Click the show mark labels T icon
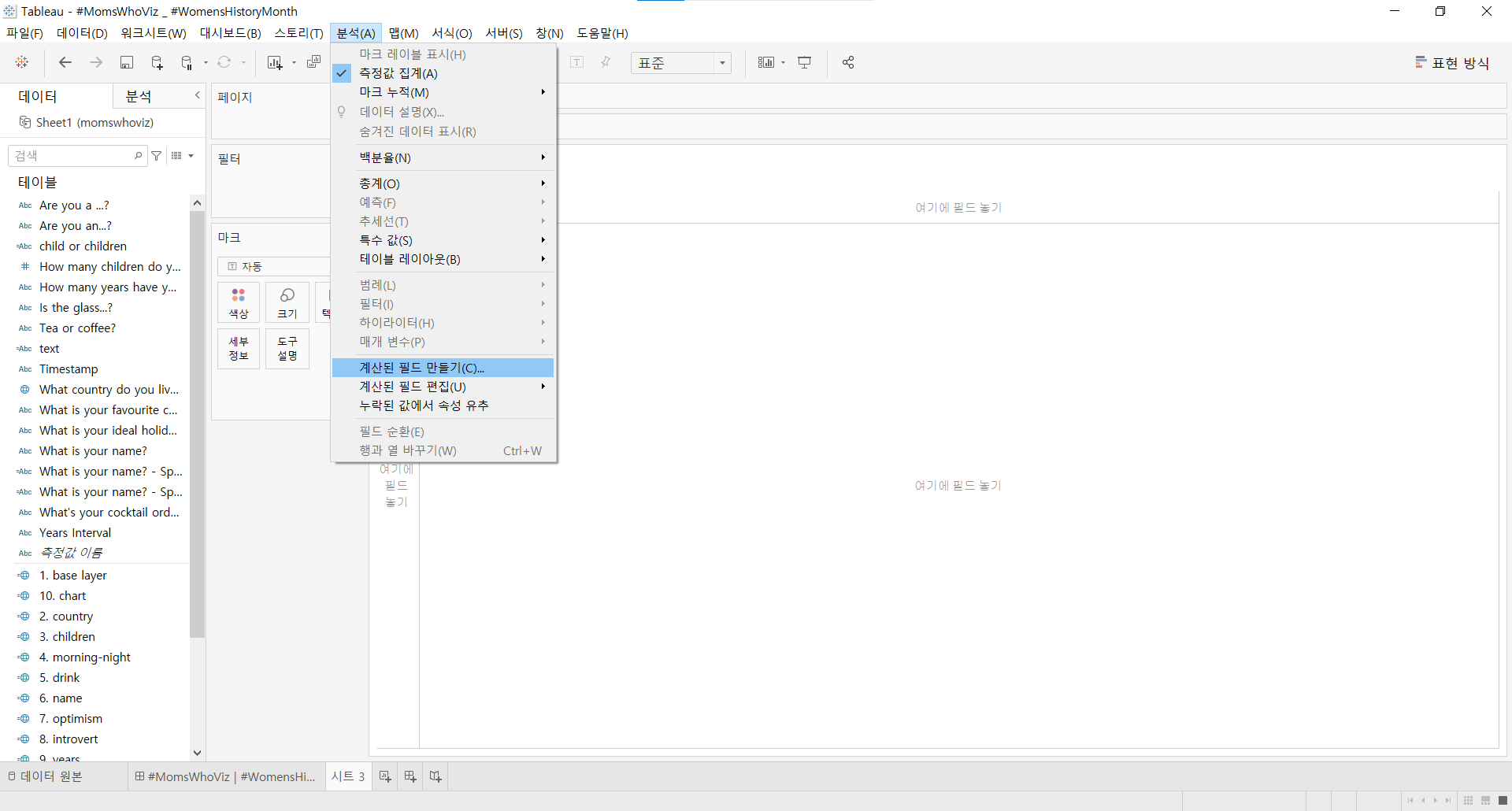The width and height of the screenshot is (1512, 811). click(x=576, y=62)
